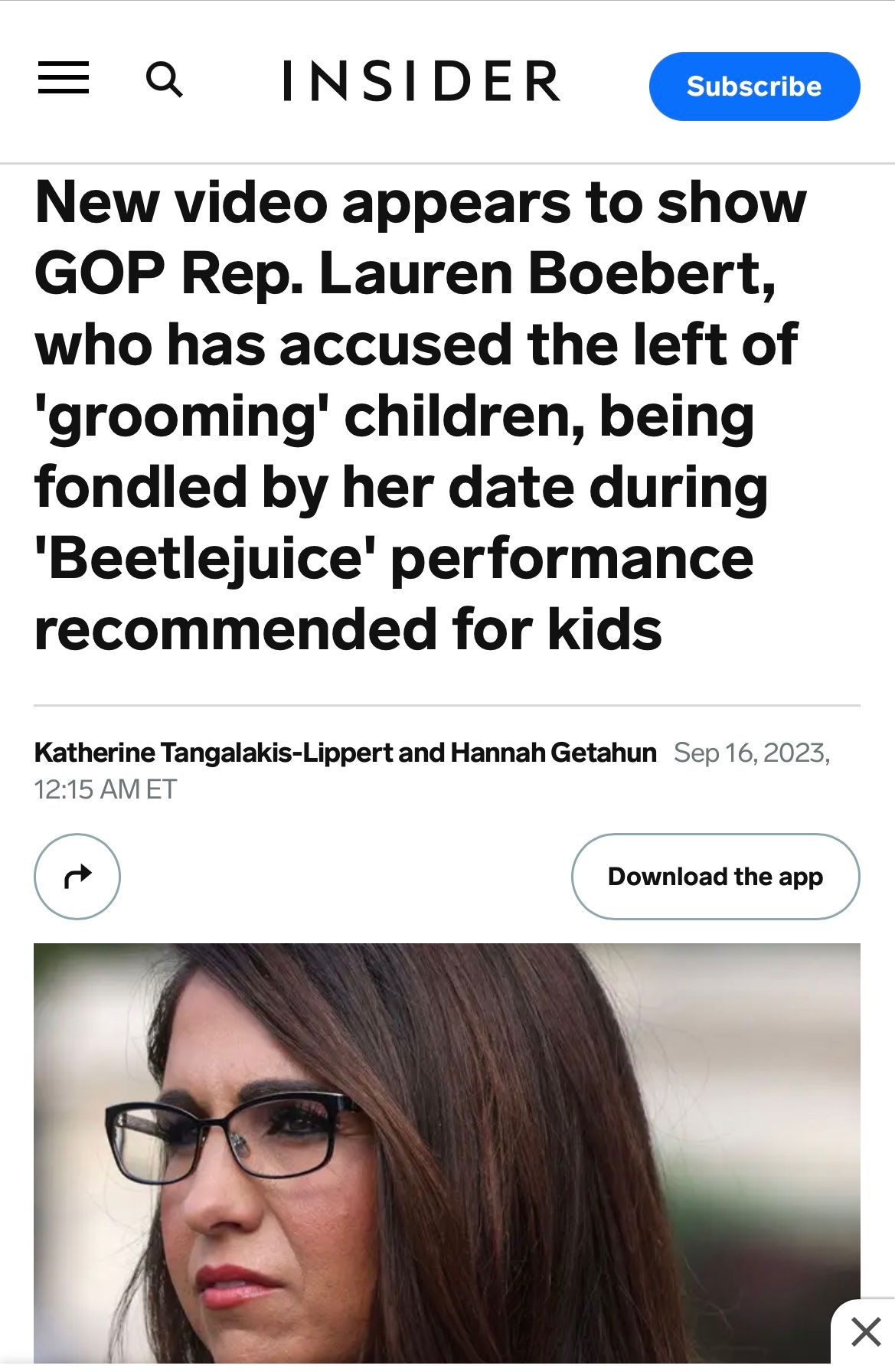Click "Lauren Boebert" in the headline
This screenshot has height=1372, width=895.
(546, 274)
